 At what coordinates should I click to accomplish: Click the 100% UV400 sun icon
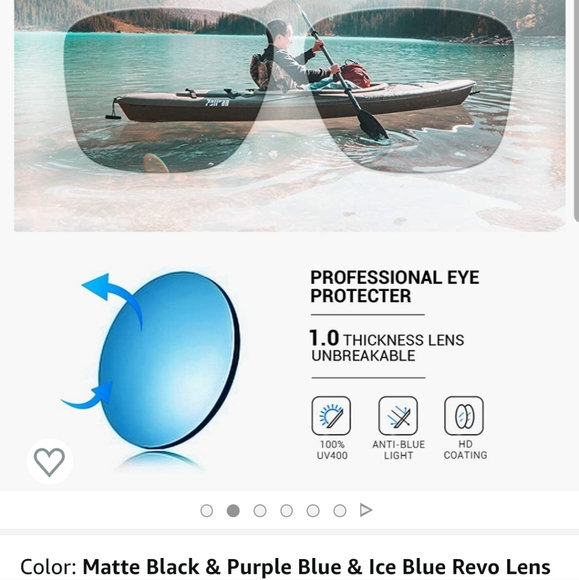331,416
